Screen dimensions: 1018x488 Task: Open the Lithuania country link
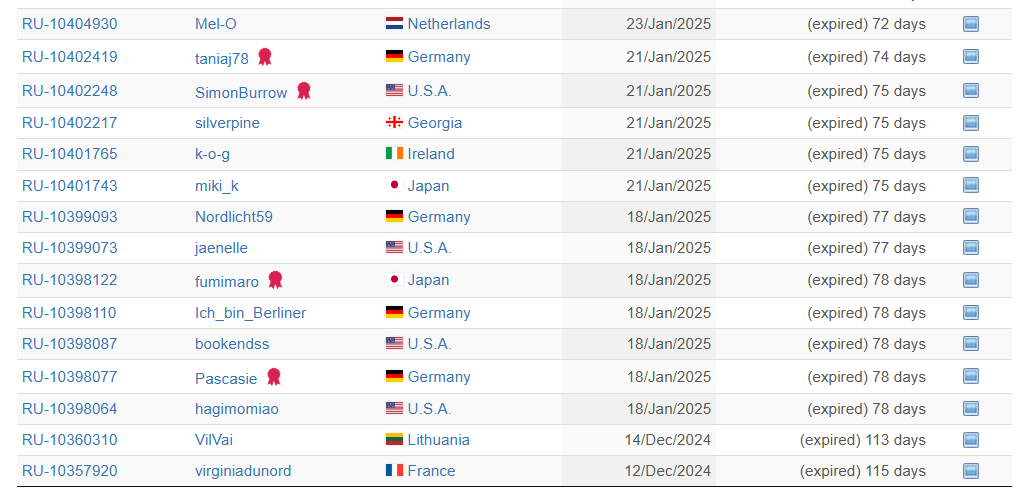tap(438, 440)
